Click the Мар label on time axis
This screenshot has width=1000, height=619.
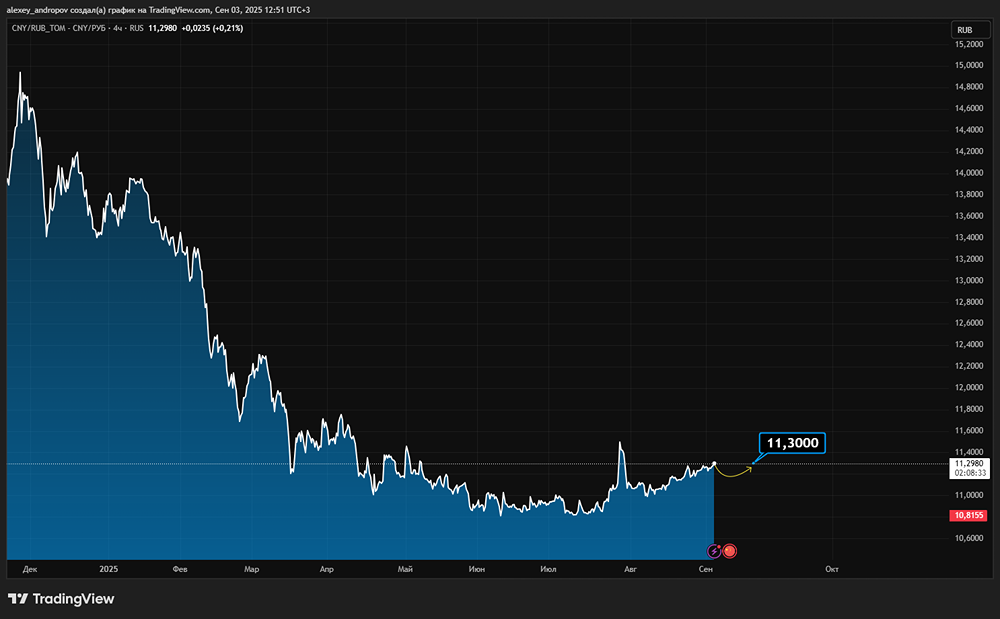point(251,569)
